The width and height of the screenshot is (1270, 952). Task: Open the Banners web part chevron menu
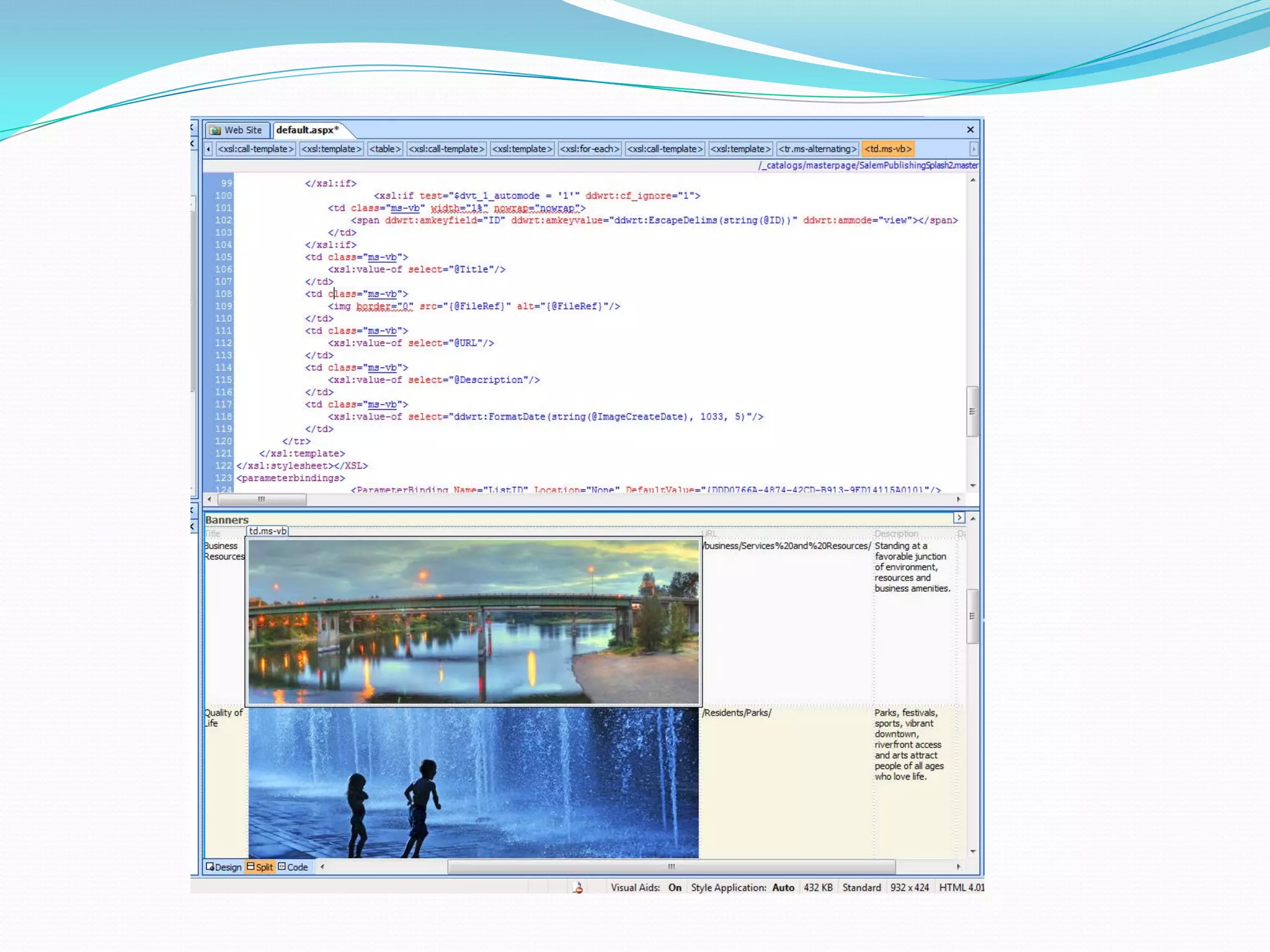coord(959,518)
